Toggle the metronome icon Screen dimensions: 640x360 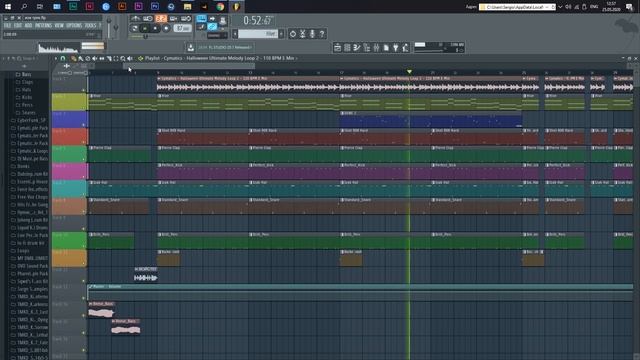pos(136,18)
